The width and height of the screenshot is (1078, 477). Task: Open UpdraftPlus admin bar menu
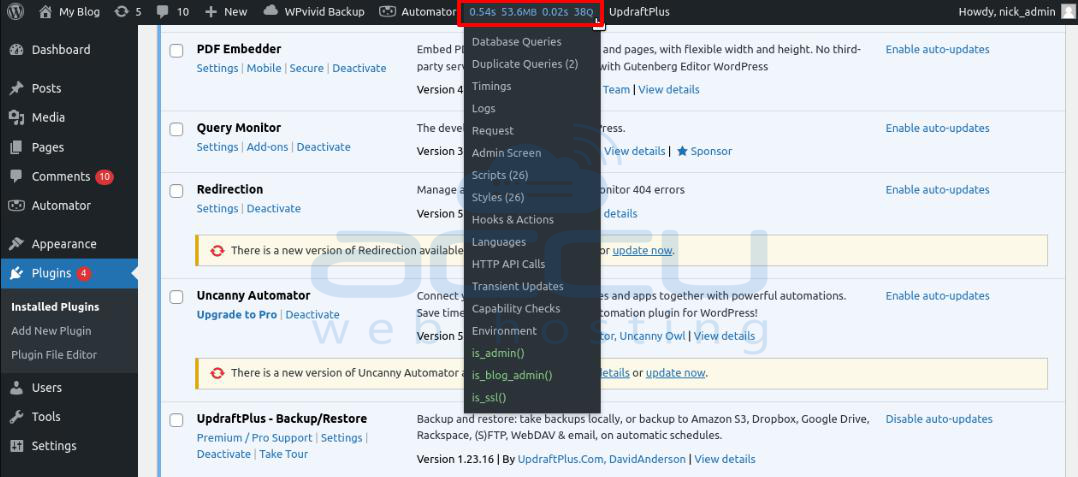coord(639,12)
